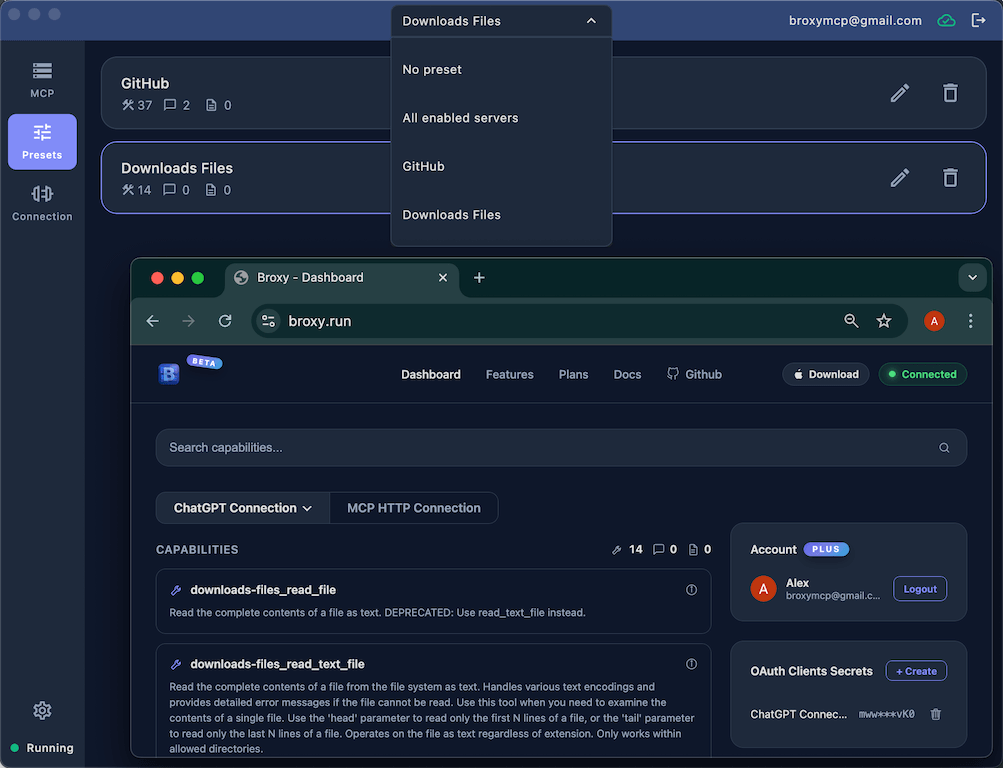Click the green cloud sync status icon
The width and height of the screenshot is (1003, 768).
pyautogui.click(x=946, y=20)
